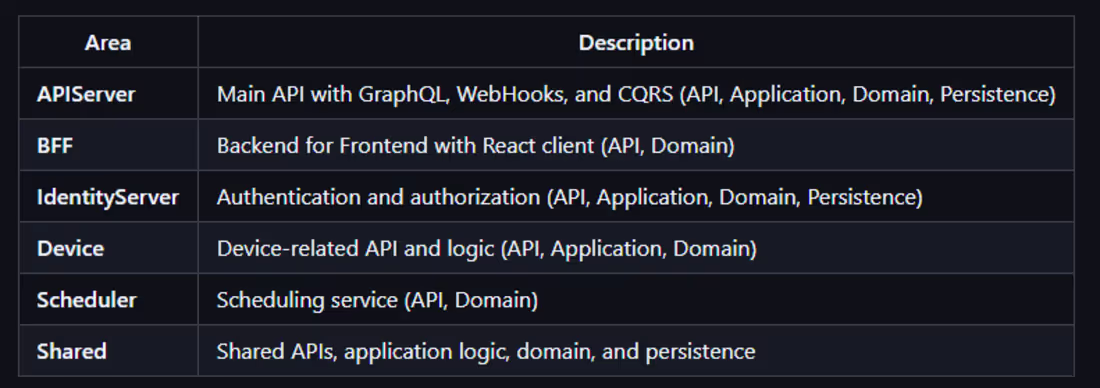Click the Area column header
The width and height of the screenshot is (1100, 388).
[108, 43]
